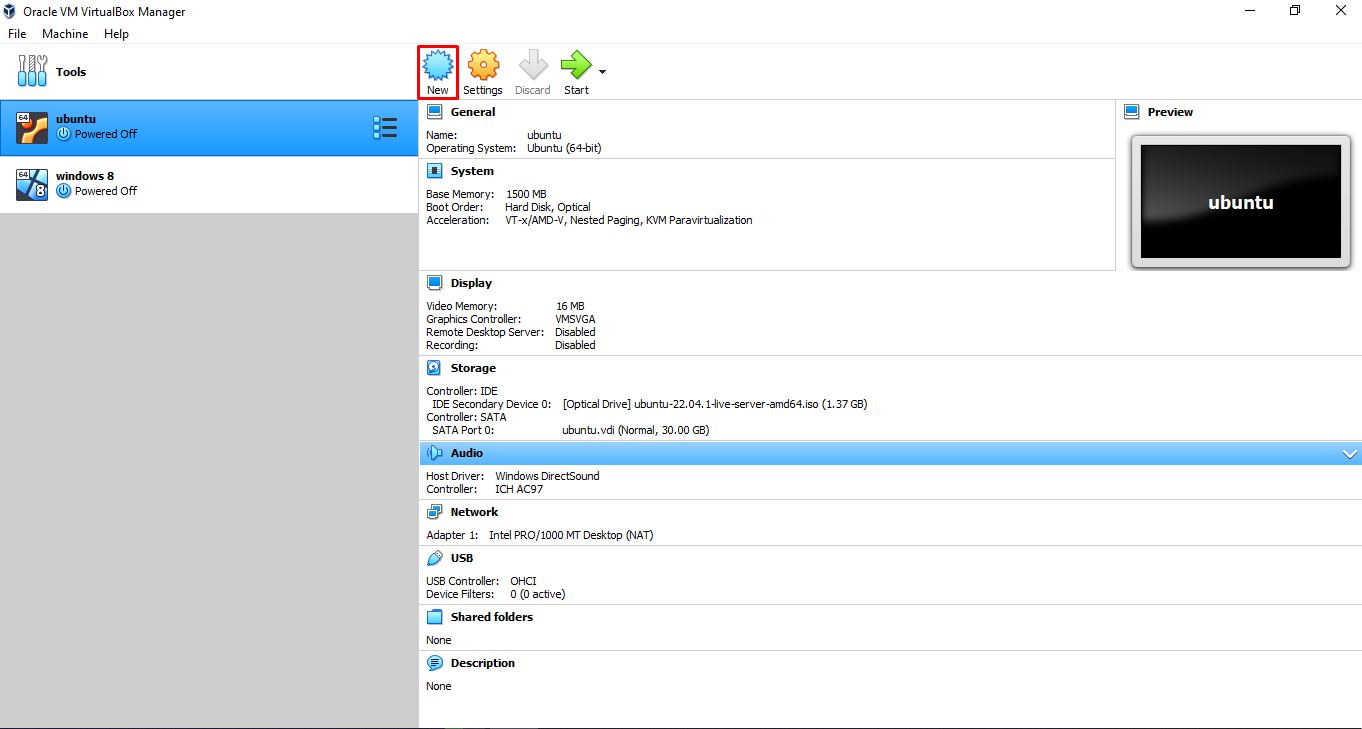Open the Network section header link

pyautogui.click(x=474, y=512)
